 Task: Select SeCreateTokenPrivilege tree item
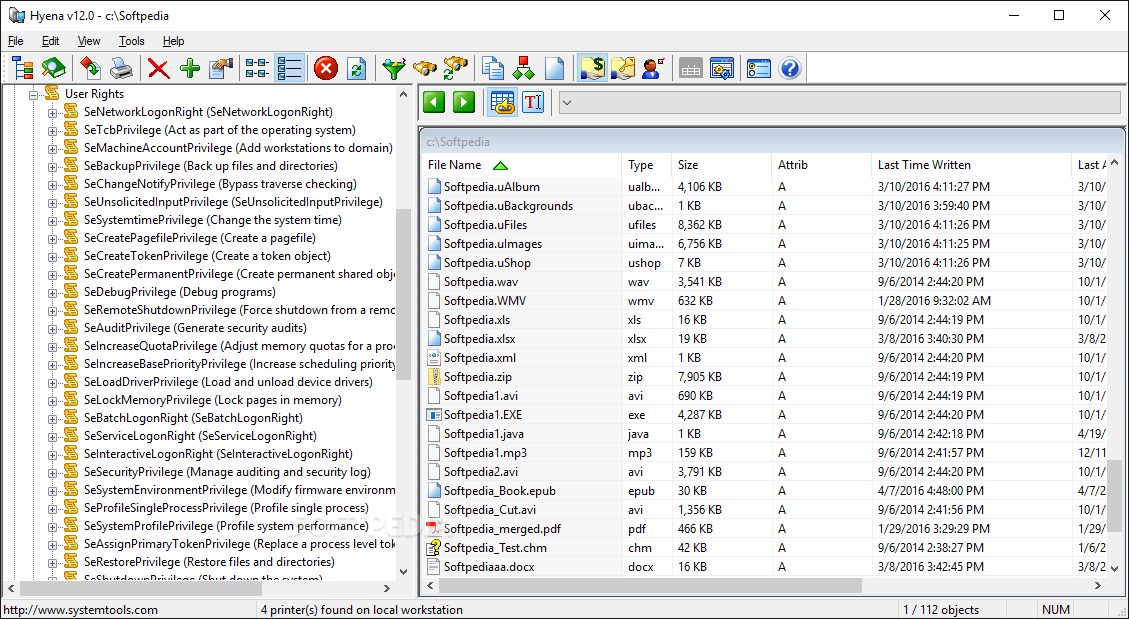[207, 256]
